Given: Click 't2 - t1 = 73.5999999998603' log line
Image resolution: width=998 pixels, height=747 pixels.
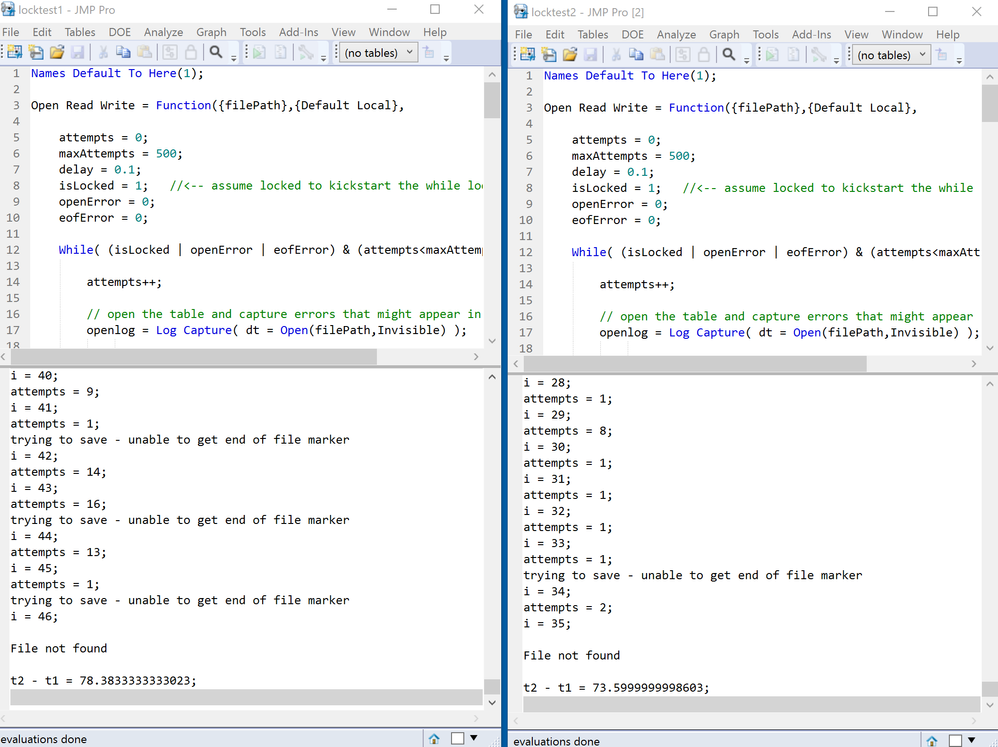Looking at the screenshot, I should pos(616,687).
